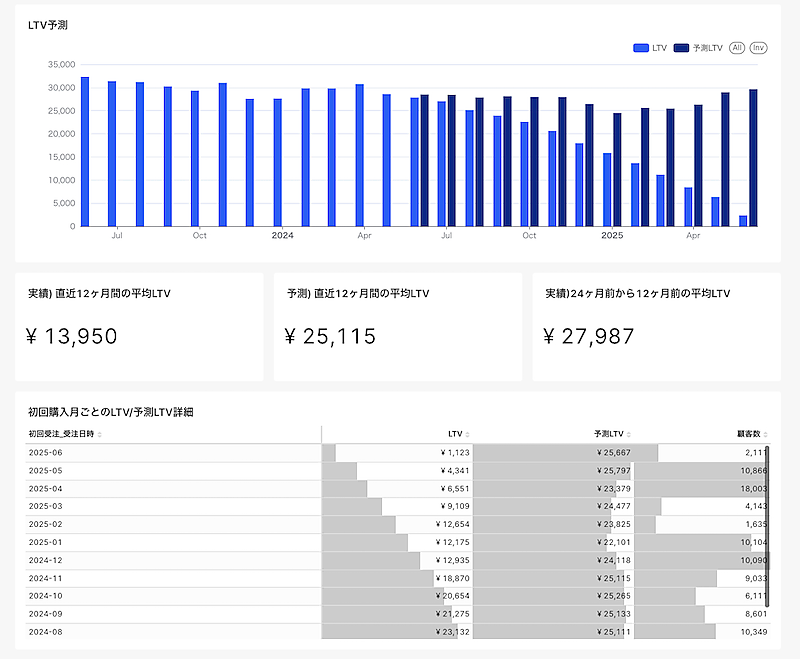Click the ¥ 27,987 prior-period LTV card value
Viewport: 800px width, 659px height.
(589, 337)
